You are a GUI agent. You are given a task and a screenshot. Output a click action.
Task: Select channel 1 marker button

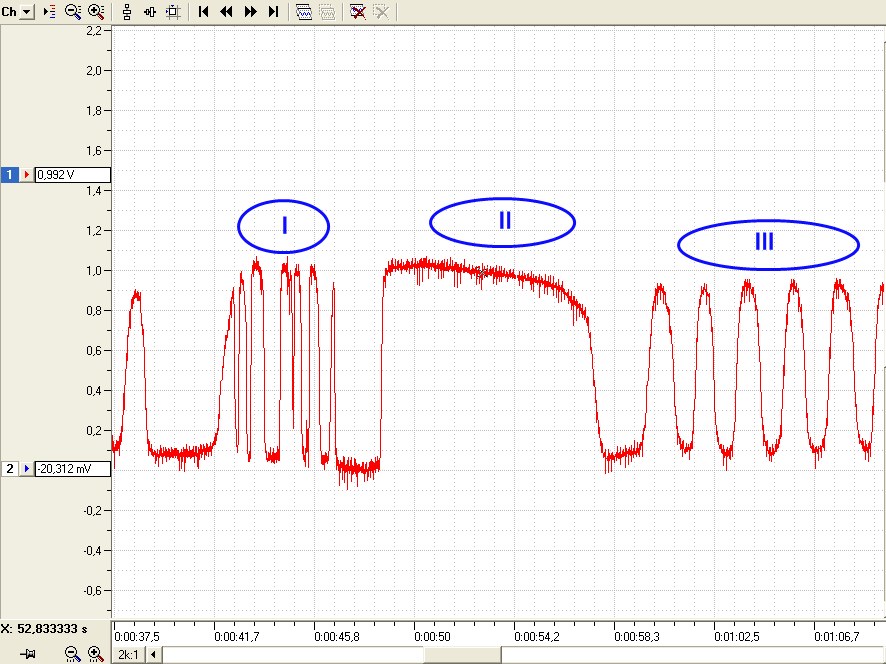(9, 175)
